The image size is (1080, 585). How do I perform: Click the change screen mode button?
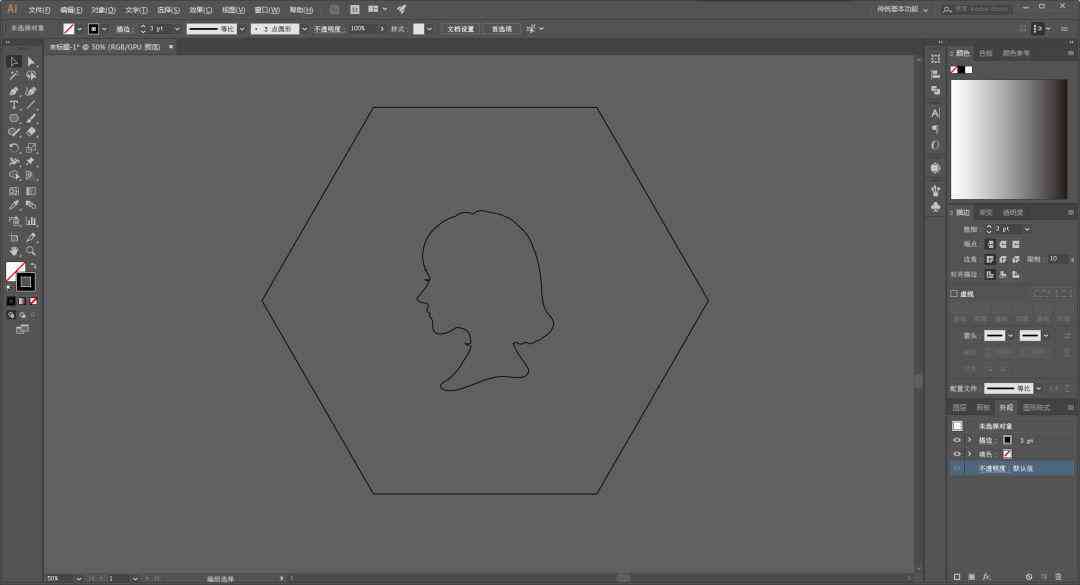coord(23,329)
